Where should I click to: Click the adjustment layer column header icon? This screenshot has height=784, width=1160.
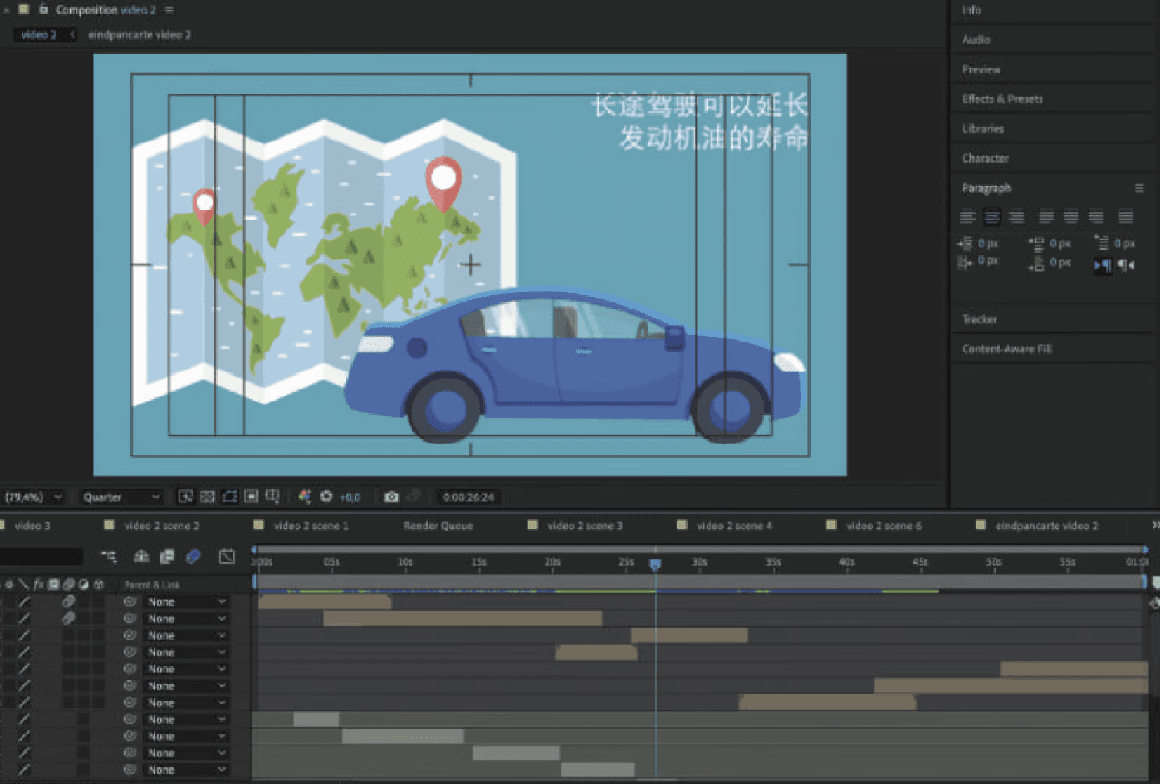84,584
